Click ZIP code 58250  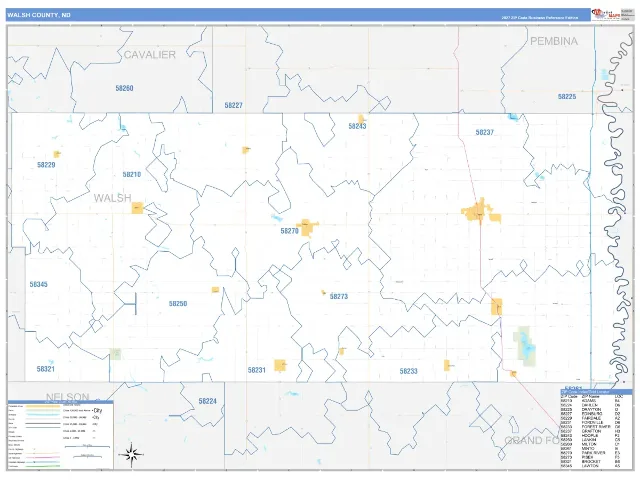pyautogui.click(x=178, y=304)
